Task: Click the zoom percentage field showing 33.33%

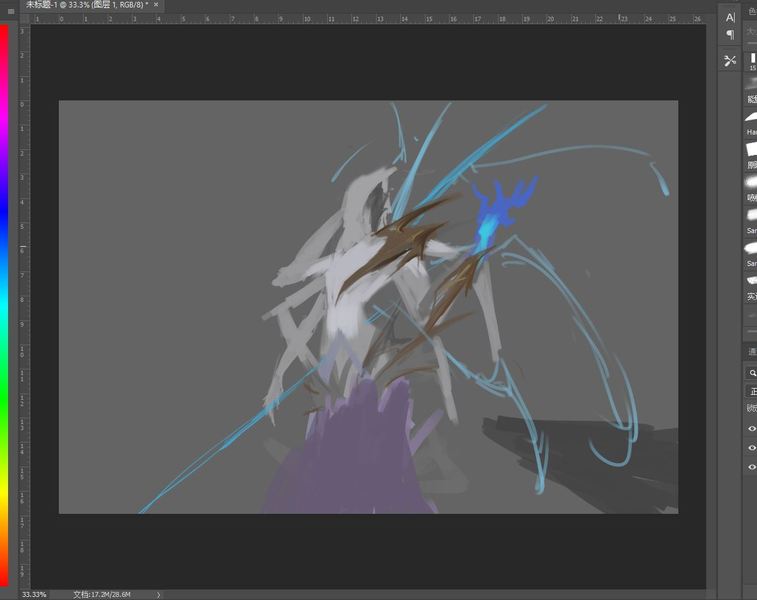Action: tap(34, 595)
